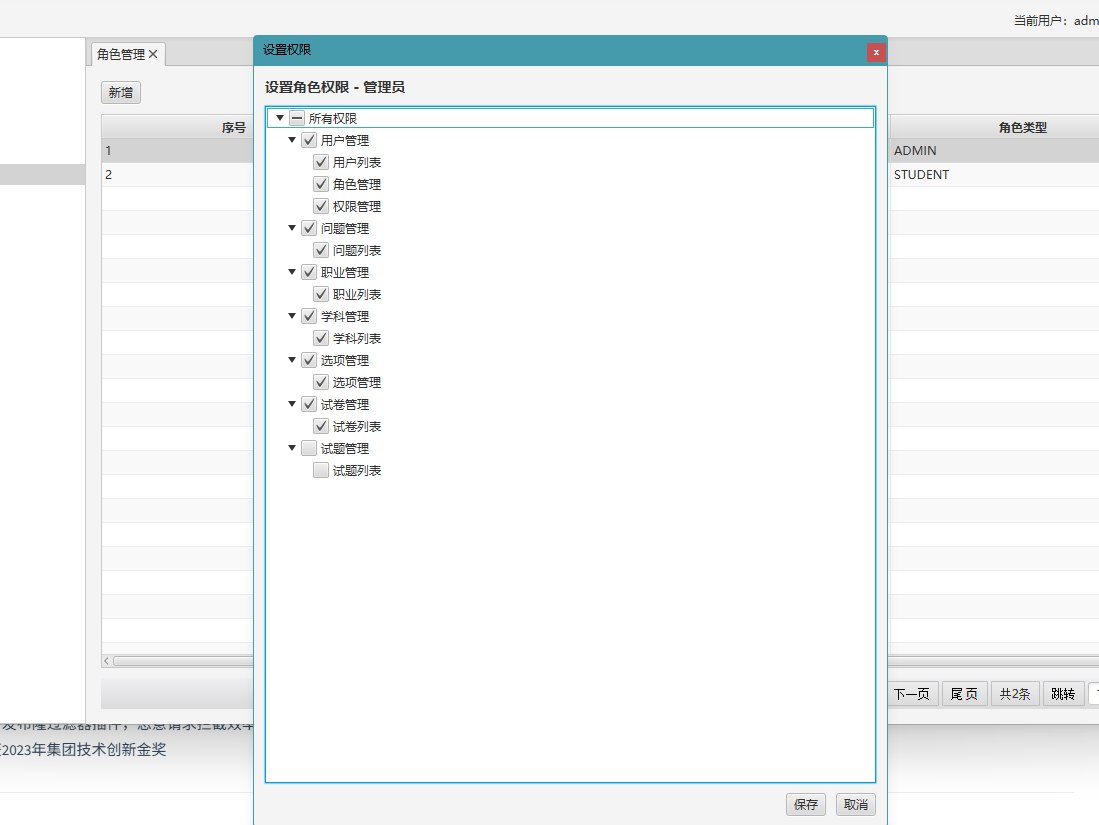Collapse the 所有权限 root tree node
1099x825 pixels.
[x=280, y=118]
